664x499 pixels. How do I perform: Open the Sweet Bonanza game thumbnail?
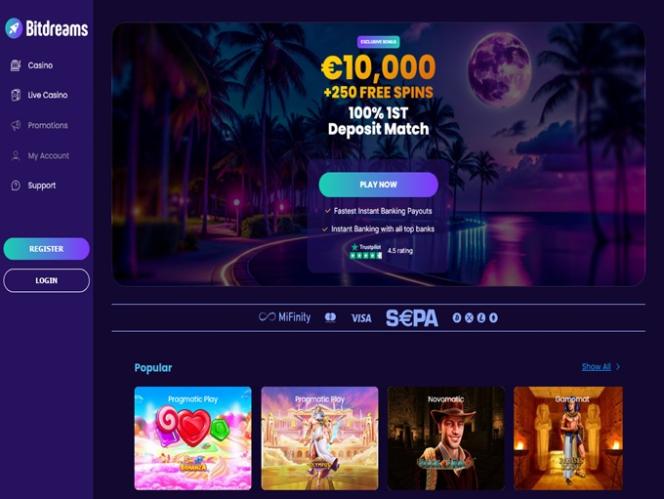click(193, 438)
